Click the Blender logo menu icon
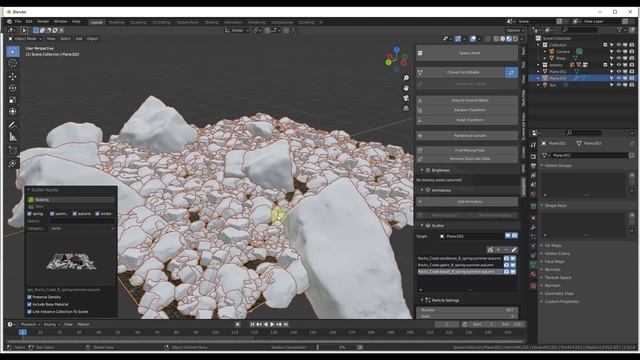The height and width of the screenshot is (360, 640). pos(9,22)
